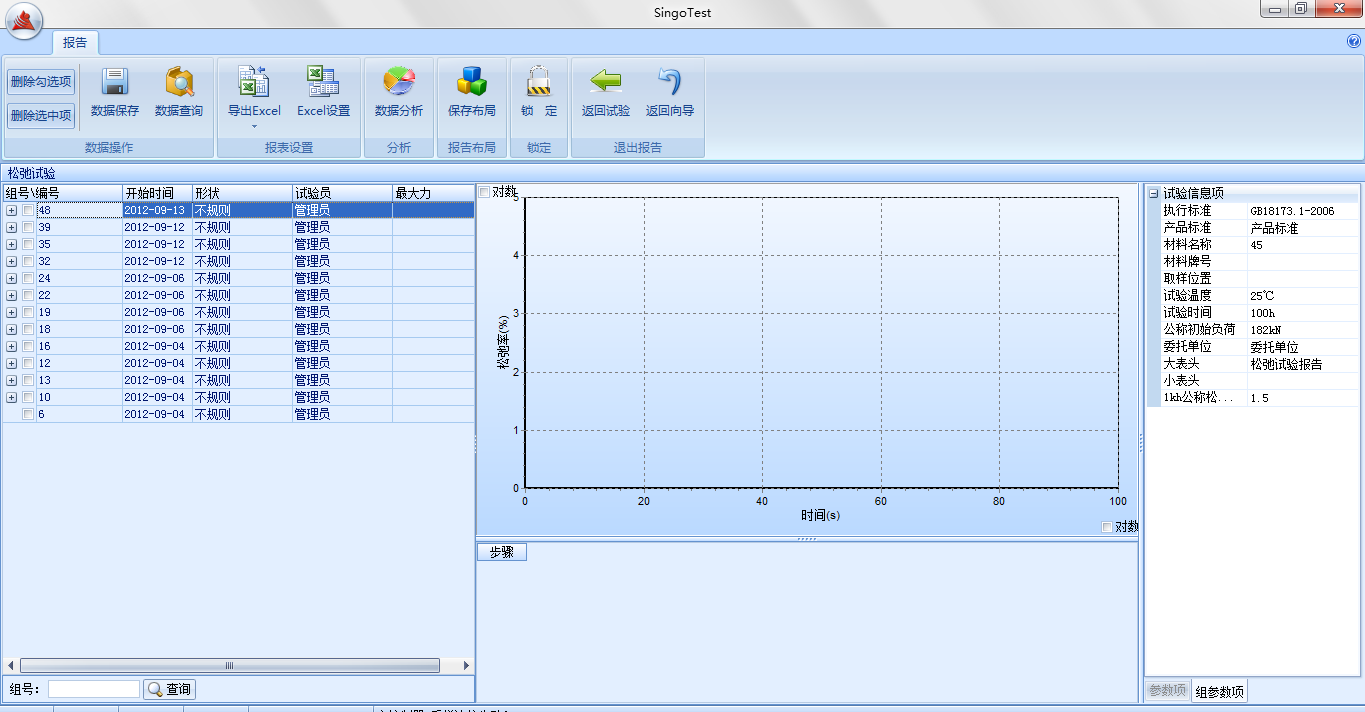Click the 步骤 button
This screenshot has height=712, width=1365.
tap(502, 552)
